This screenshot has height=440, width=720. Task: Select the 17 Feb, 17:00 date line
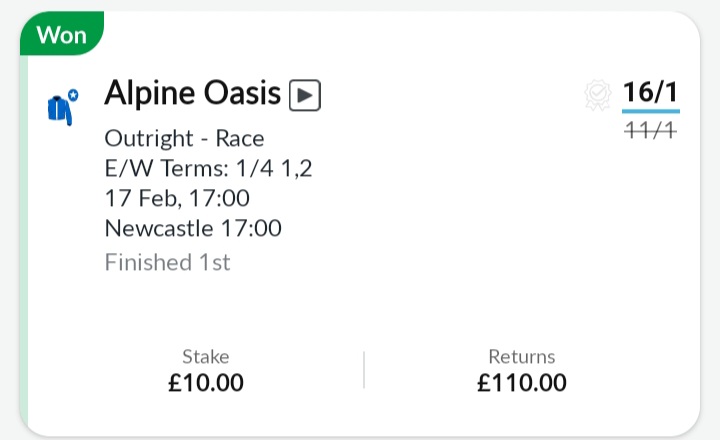point(177,198)
